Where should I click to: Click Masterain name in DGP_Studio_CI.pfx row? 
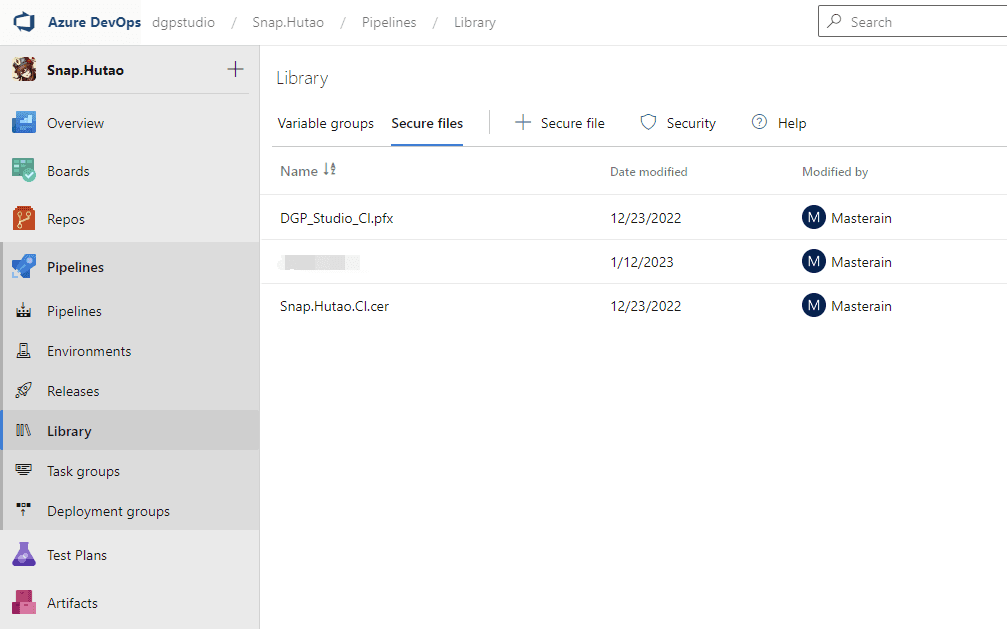pyautogui.click(x=861, y=218)
